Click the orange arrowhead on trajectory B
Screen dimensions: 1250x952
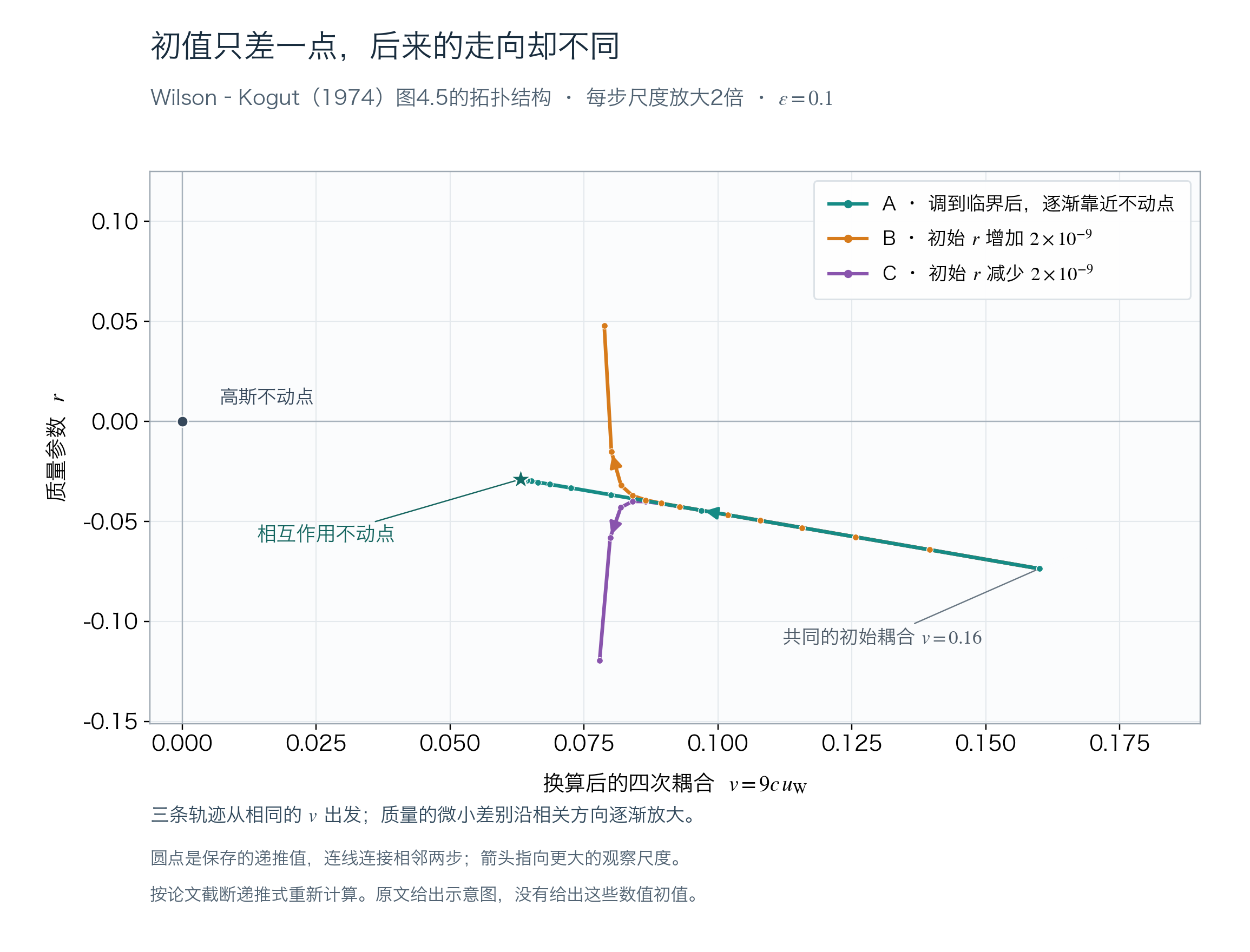click(x=615, y=463)
